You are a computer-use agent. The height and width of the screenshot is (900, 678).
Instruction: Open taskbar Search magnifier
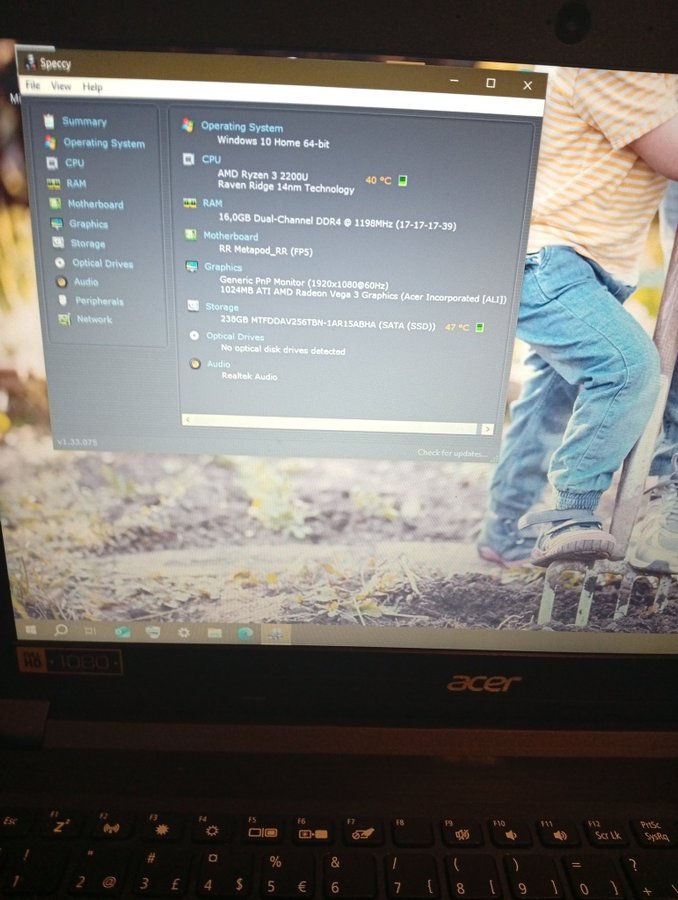point(60,630)
